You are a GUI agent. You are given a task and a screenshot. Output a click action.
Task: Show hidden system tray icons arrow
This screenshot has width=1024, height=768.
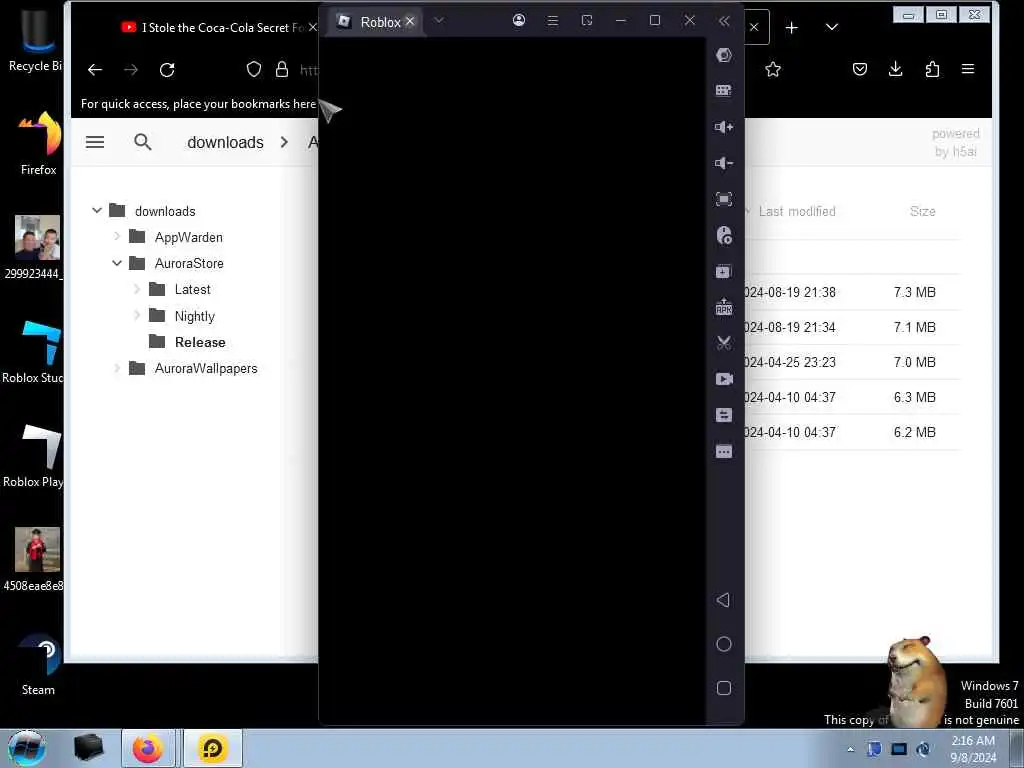coord(850,749)
